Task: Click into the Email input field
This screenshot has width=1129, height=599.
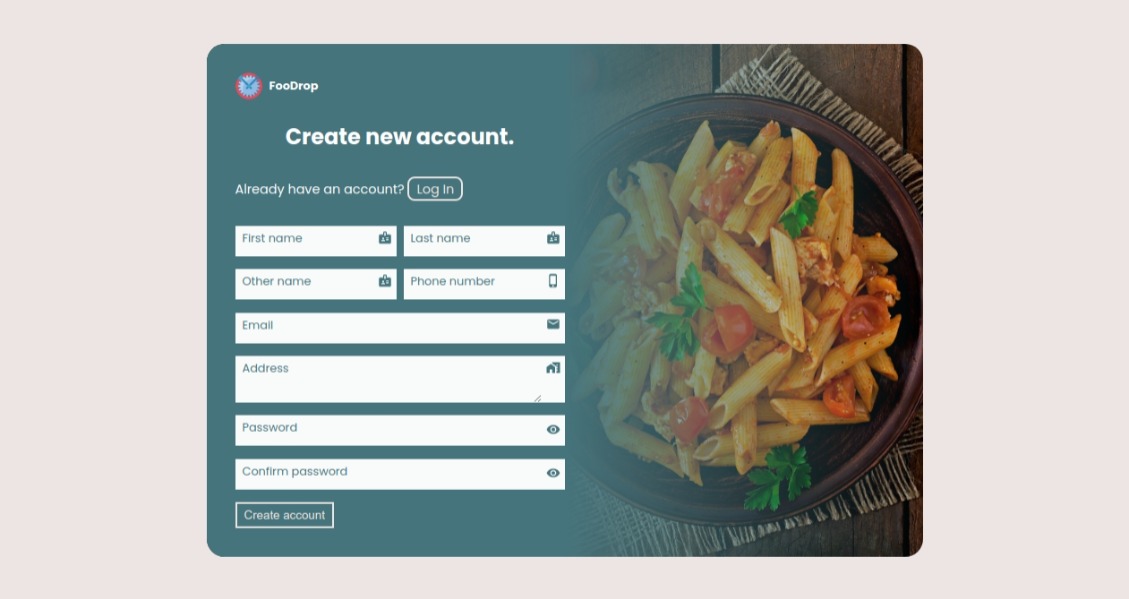Action: click(400, 328)
